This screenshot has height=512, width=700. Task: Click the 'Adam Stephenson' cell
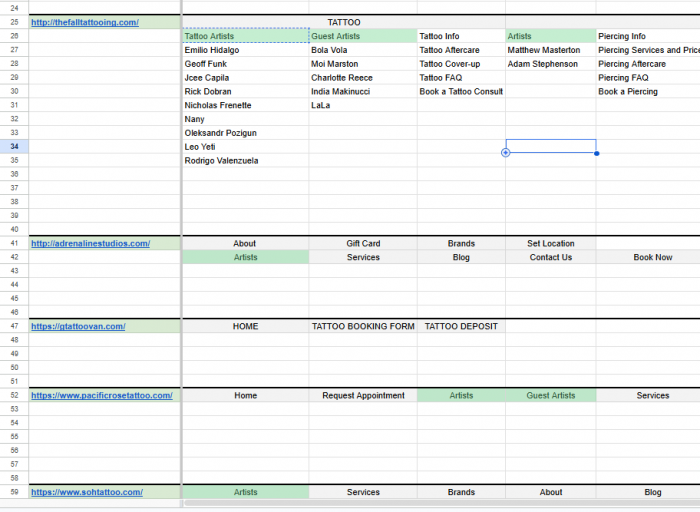click(550, 64)
